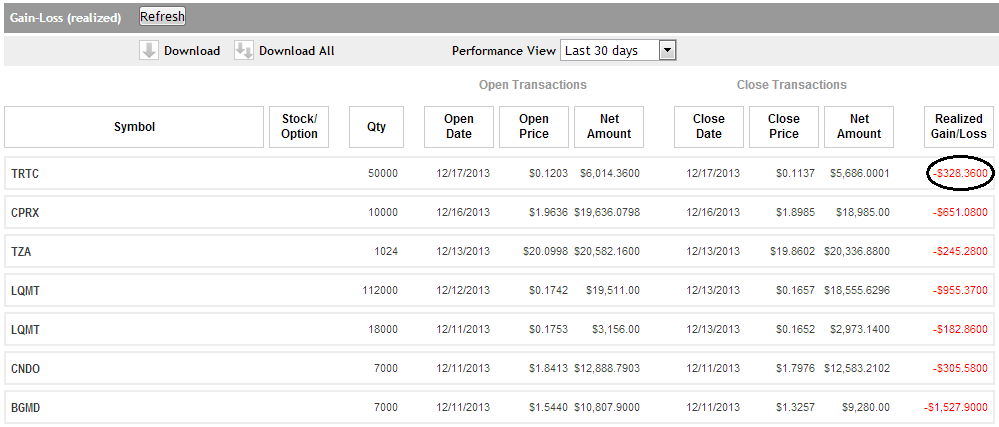This screenshot has width=999, height=427.
Task: Click the Open Price column header
Action: click(x=534, y=127)
